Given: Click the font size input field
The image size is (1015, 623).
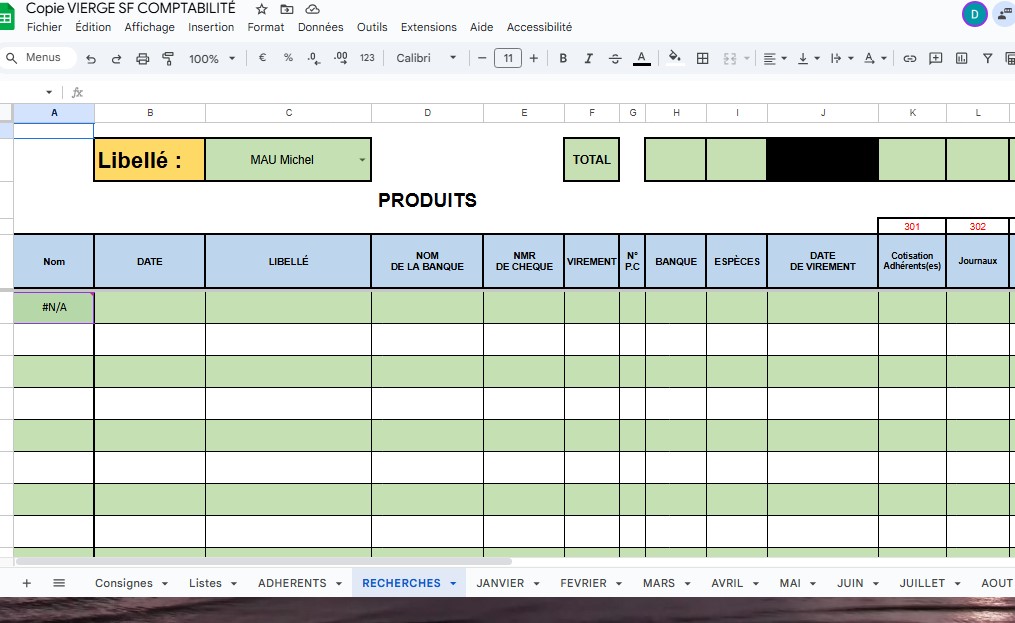Looking at the screenshot, I should coord(508,59).
